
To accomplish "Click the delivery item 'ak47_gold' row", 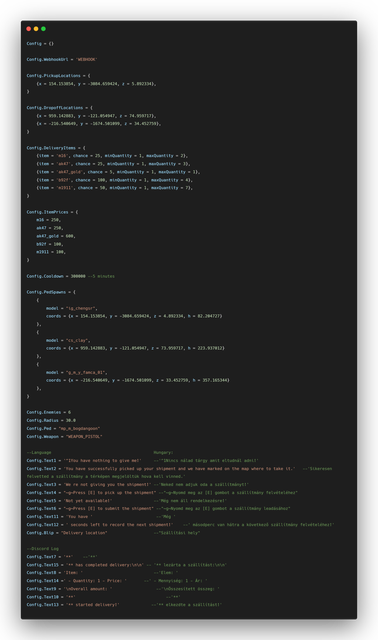I will pyautogui.click(x=118, y=172).
